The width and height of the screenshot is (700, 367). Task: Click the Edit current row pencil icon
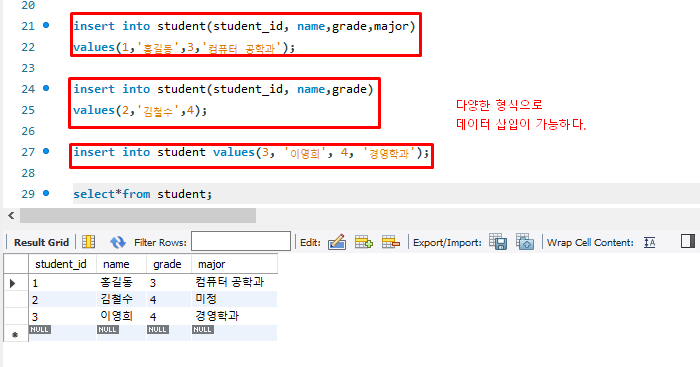[x=337, y=242]
